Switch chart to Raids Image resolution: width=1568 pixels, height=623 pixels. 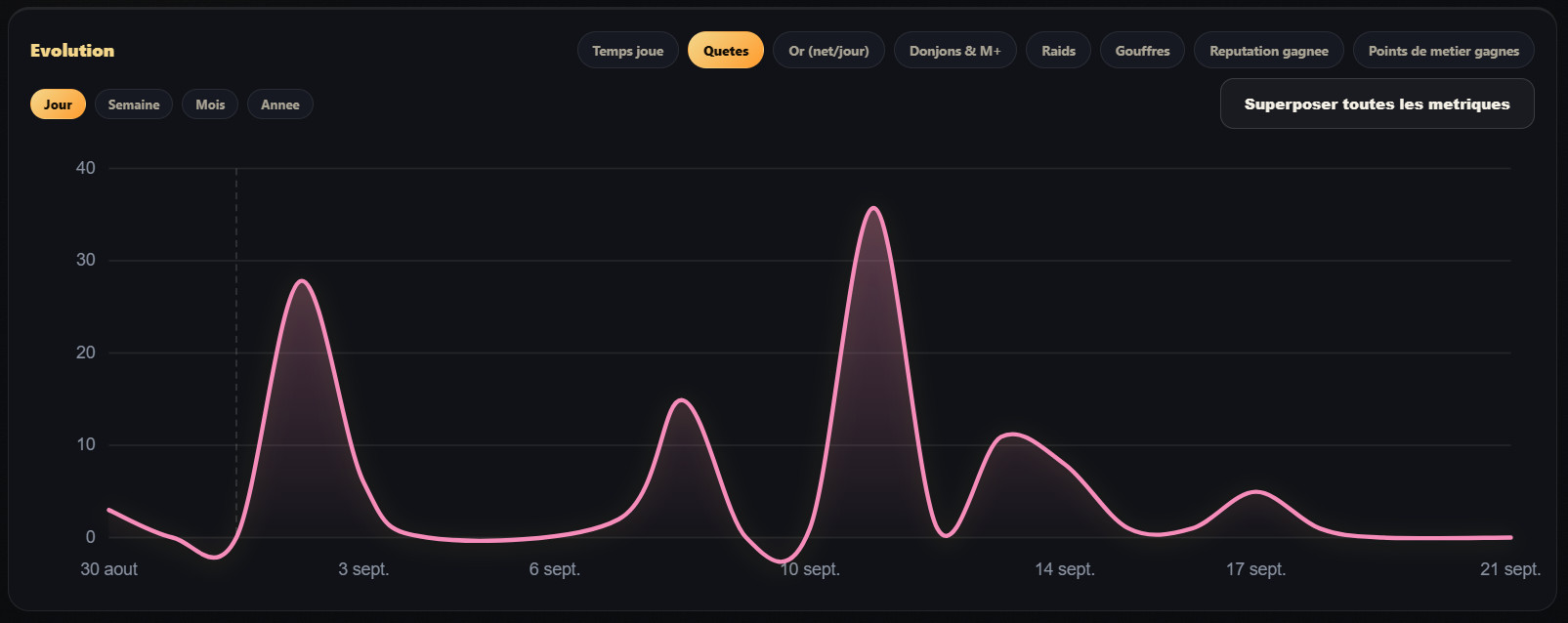point(1058,51)
